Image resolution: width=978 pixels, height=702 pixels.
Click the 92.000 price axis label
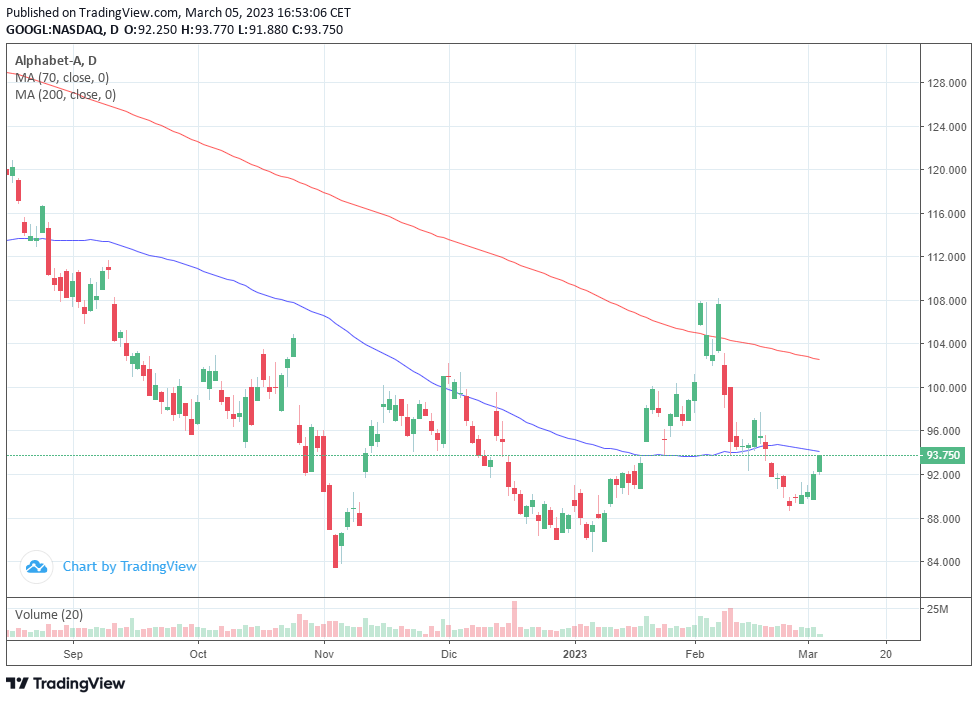pos(944,475)
